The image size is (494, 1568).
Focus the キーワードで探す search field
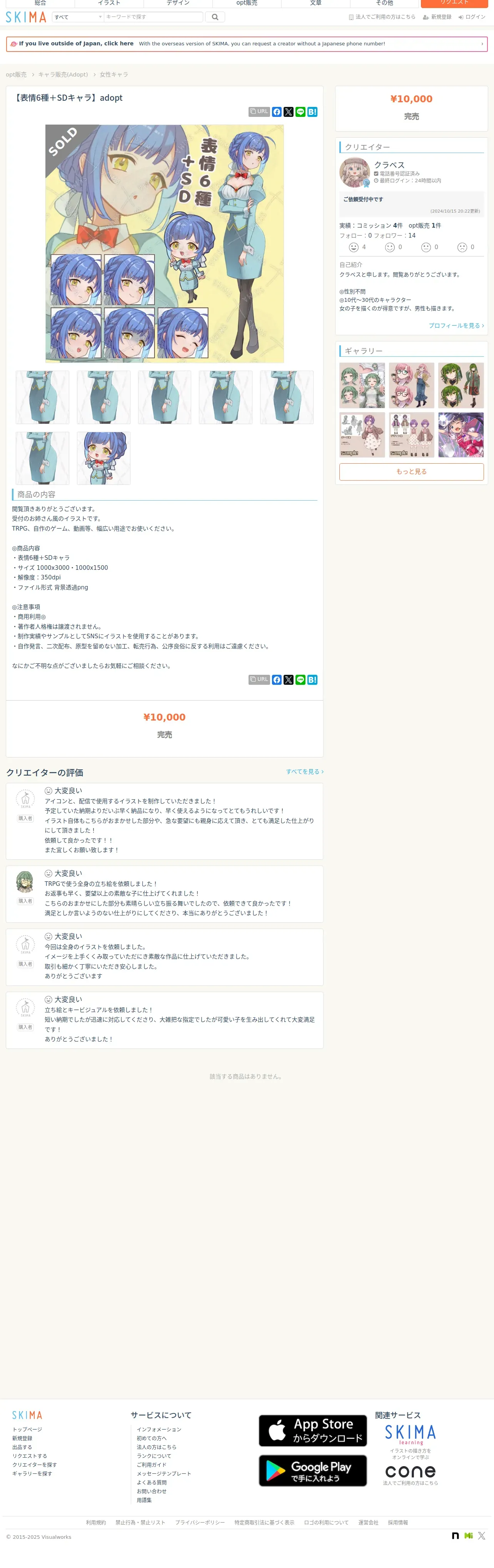click(153, 17)
